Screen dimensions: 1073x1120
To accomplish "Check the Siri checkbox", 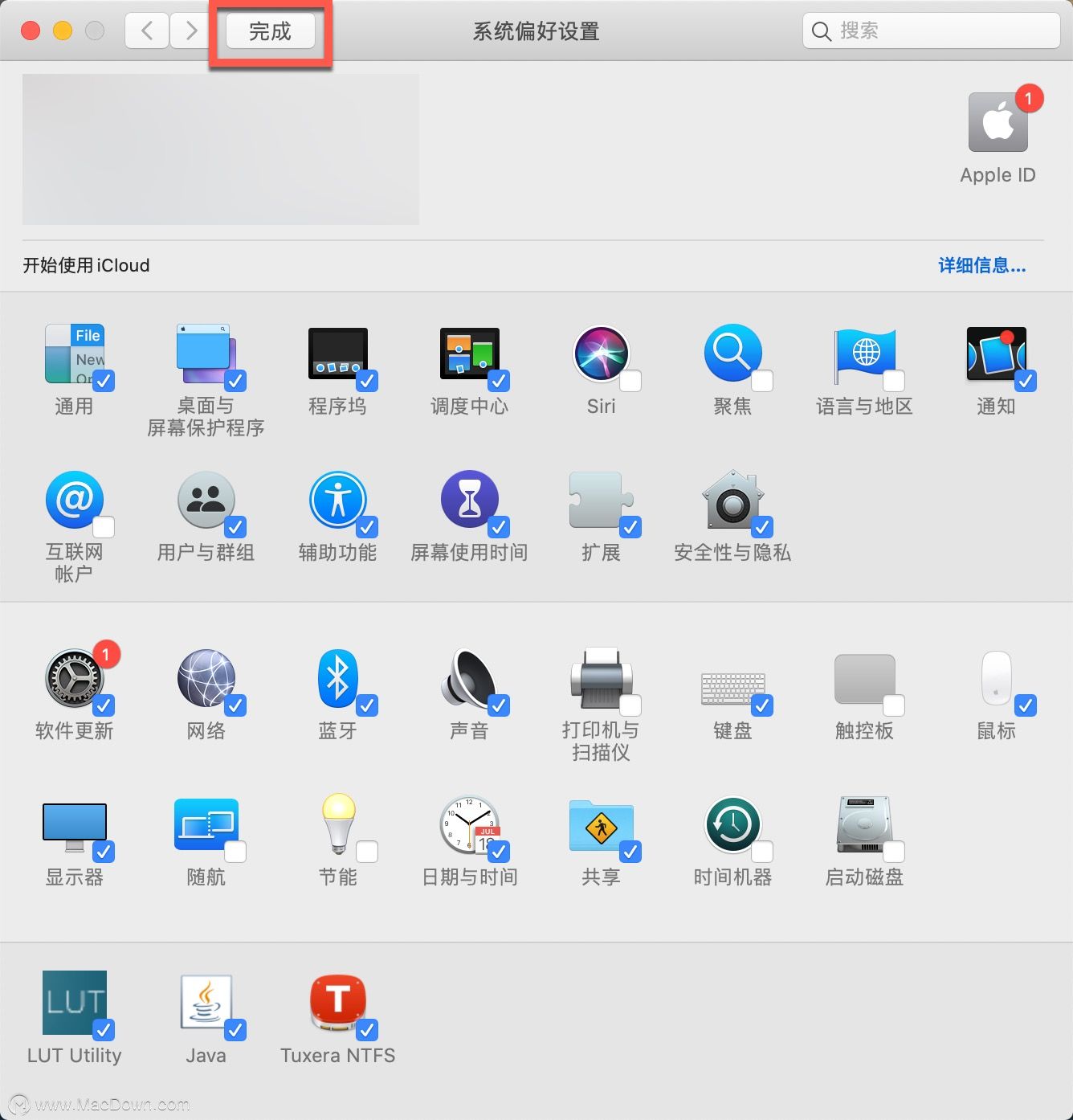I will pyautogui.click(x=631, y=381).
